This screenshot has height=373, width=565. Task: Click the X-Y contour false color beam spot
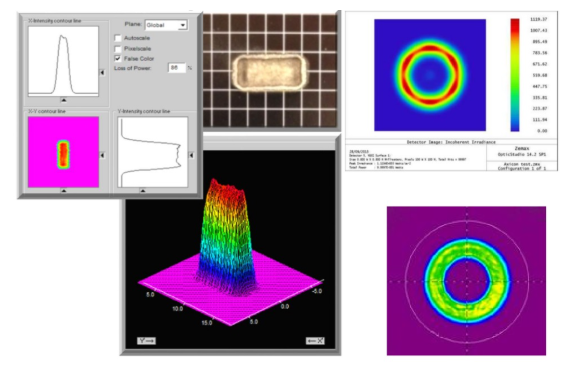63,154
